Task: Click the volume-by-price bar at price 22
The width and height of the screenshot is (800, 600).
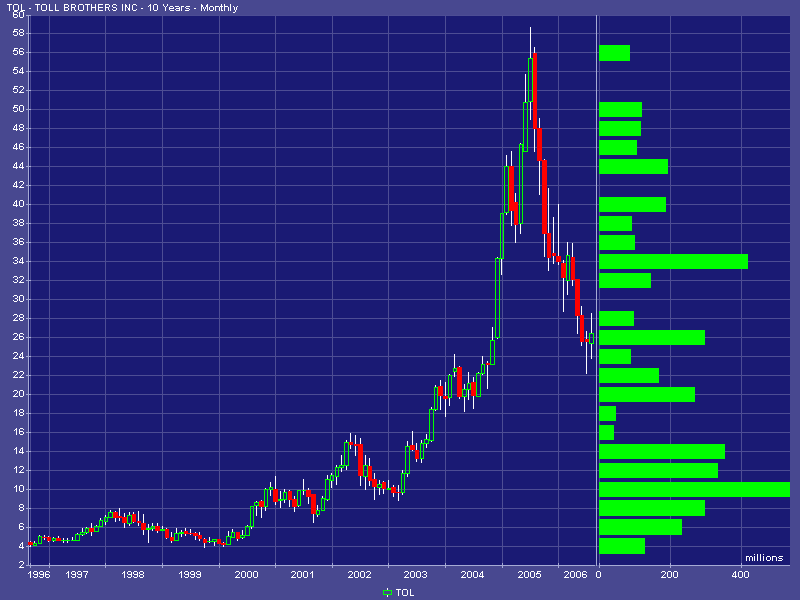Action: pos(629,376)
